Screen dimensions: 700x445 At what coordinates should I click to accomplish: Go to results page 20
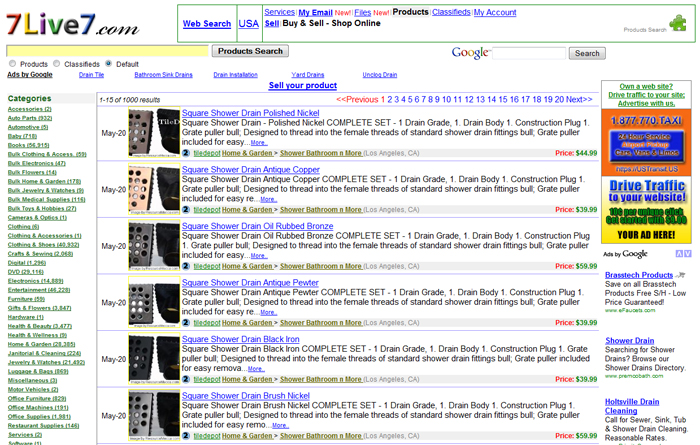[x=559, y=100]
